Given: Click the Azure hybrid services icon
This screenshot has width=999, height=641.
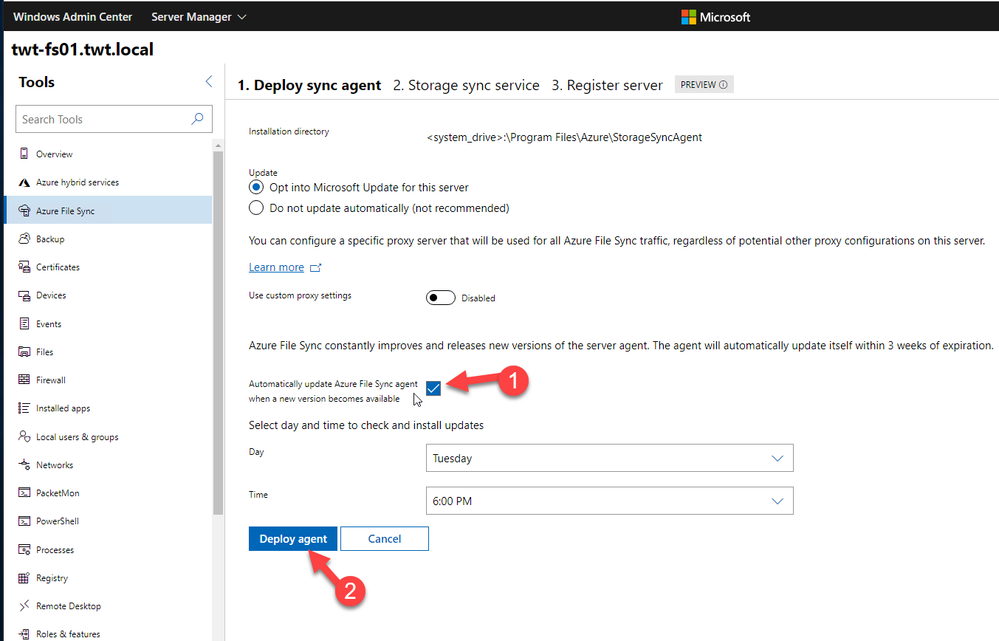Looking at the screenshot, I should (24, 182).
